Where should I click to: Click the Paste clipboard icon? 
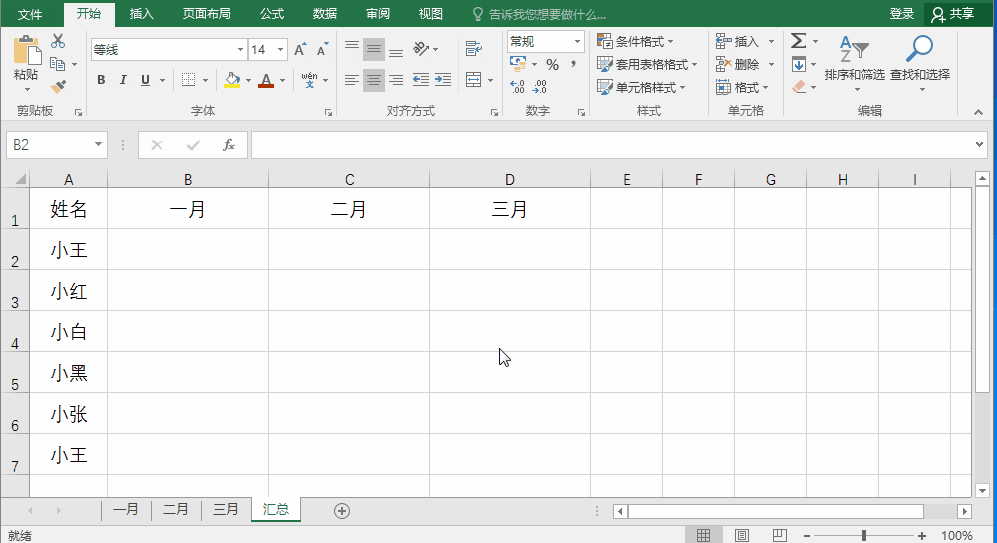tap(27, 51)
